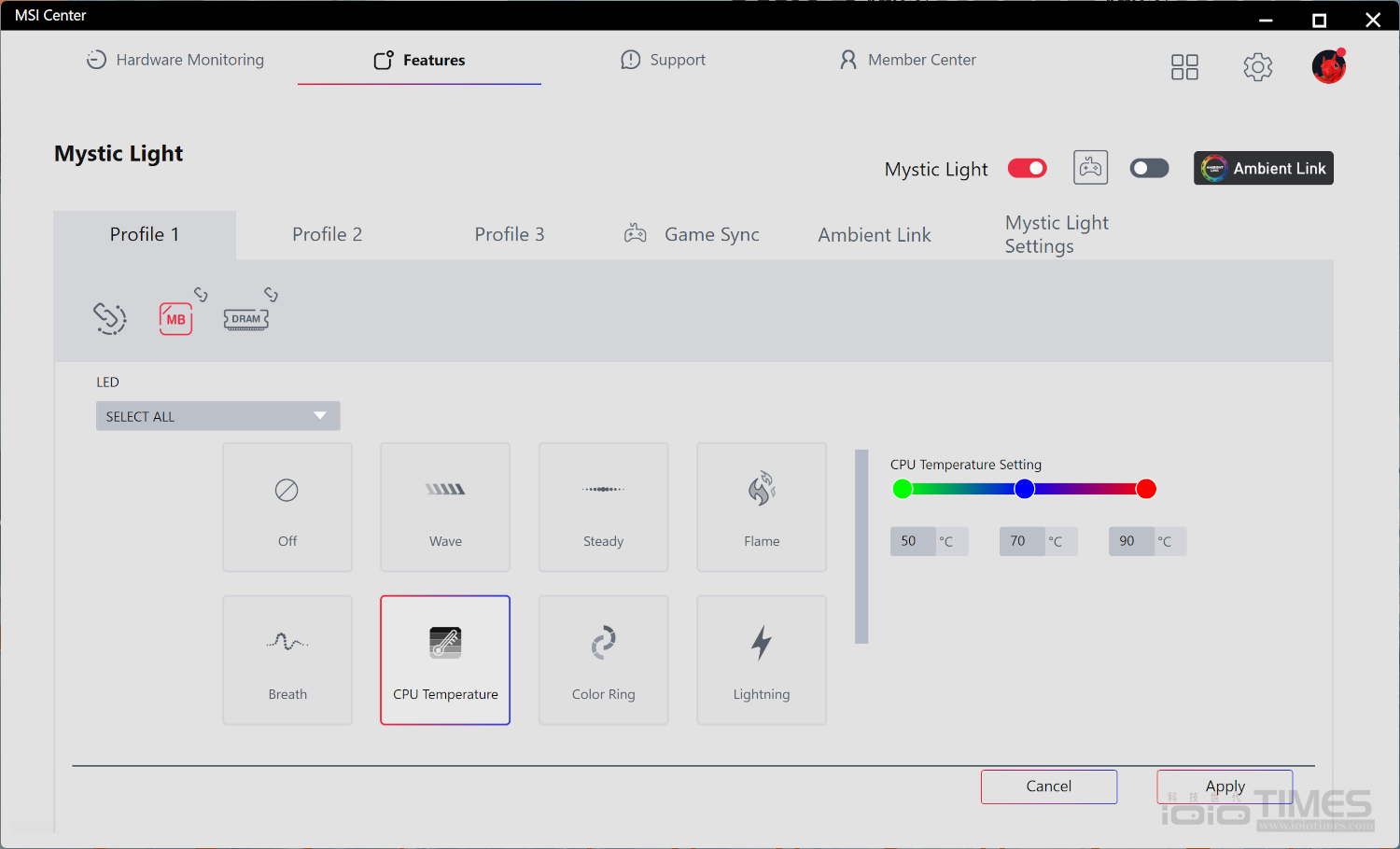Viewport: 1400px width, 849px height.
Task: Choose the Flame lighting effect
Action: pyautogui.click(x=761, y=507)
